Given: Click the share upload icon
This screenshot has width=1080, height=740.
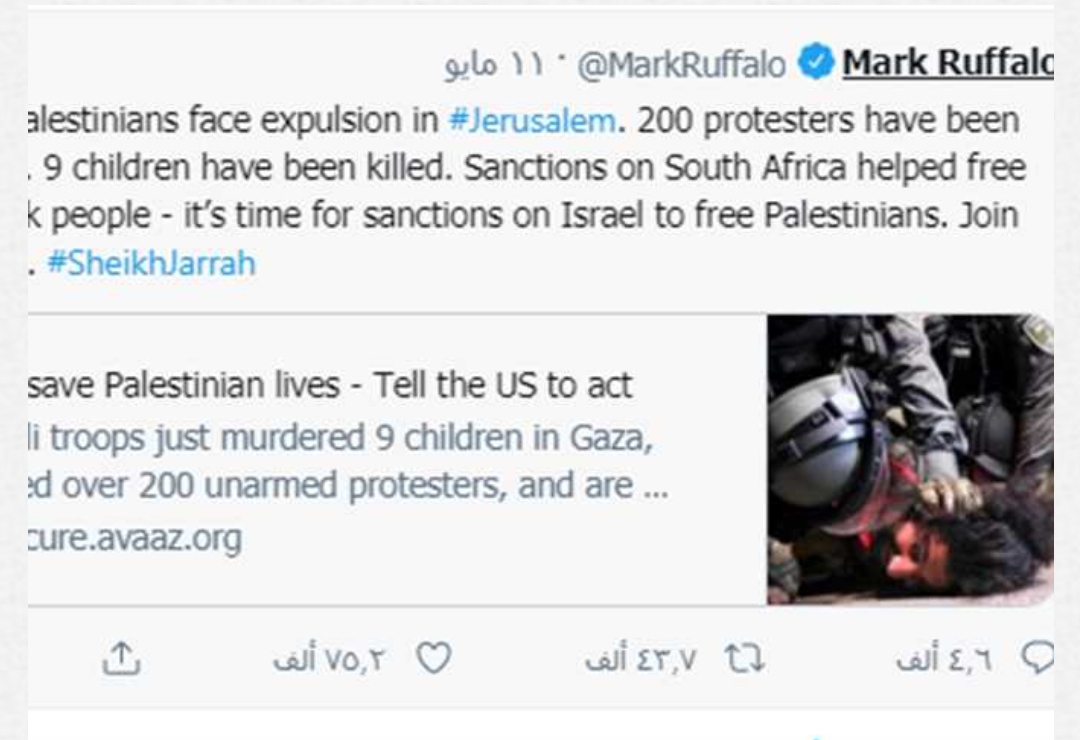Looking at the screenshot, I should [121, 659].
